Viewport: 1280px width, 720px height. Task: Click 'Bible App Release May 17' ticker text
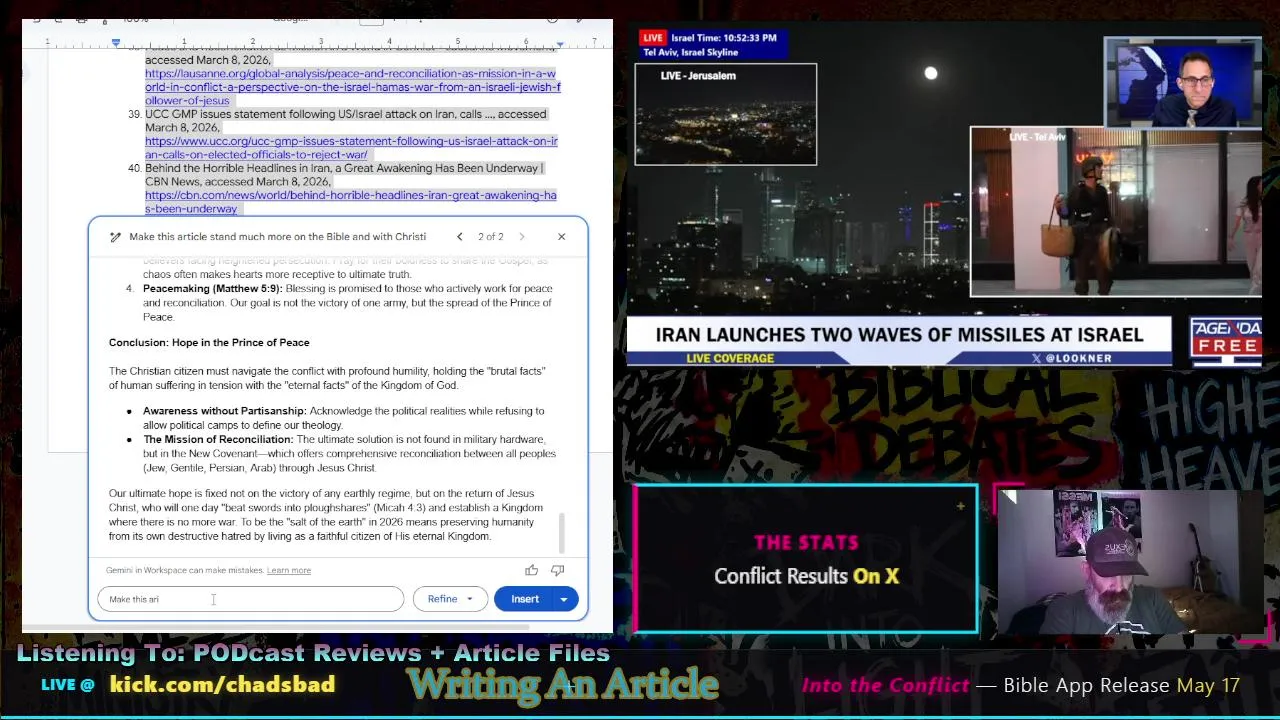click(1121, 685)
